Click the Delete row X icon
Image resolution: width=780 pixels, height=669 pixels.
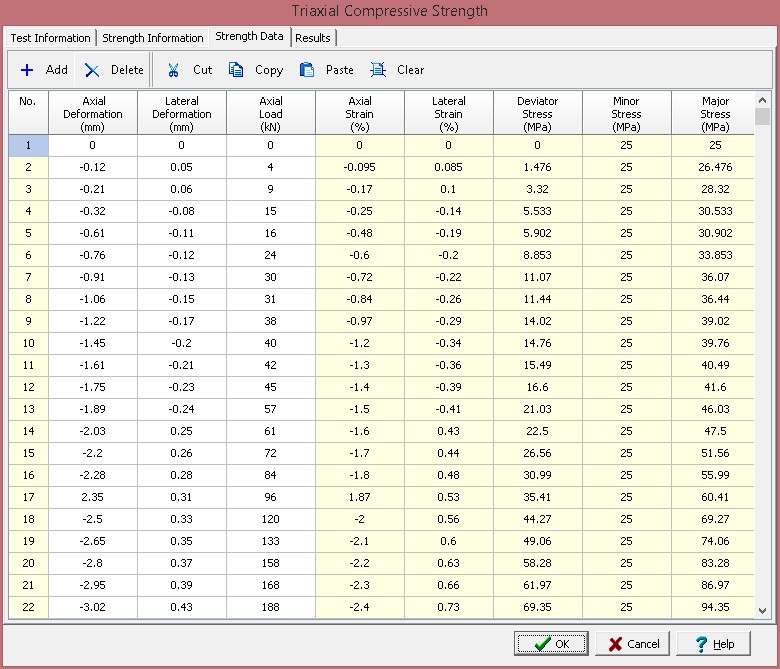tap(92, 70)
